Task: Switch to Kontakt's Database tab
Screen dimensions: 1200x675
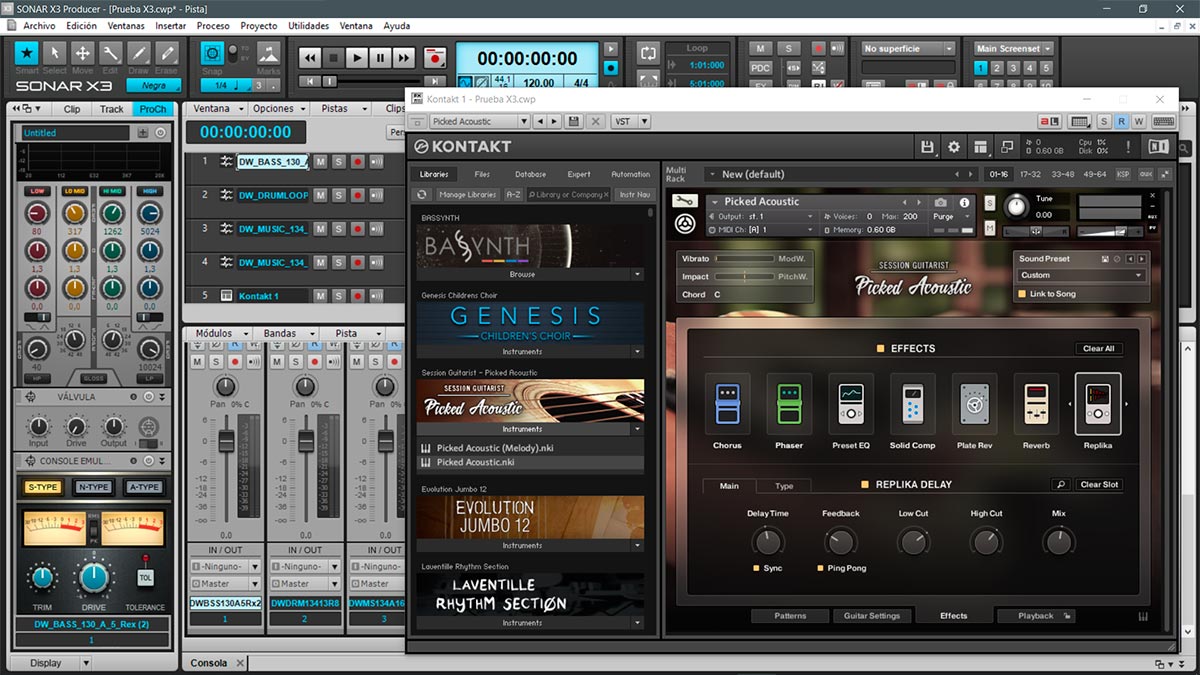Action: point(530,174)
